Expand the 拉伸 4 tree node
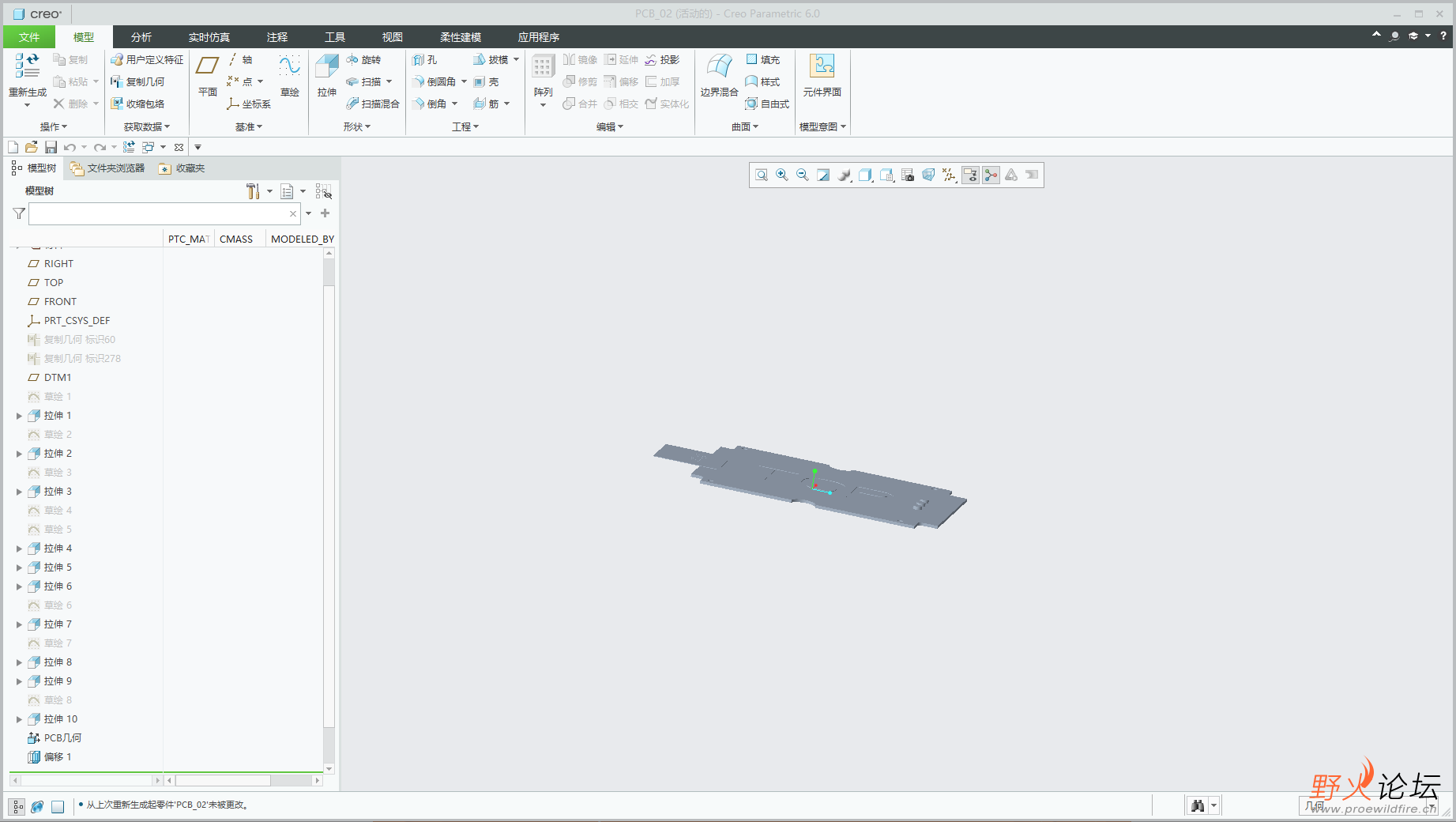1456x822 pixels. point(19,549)
